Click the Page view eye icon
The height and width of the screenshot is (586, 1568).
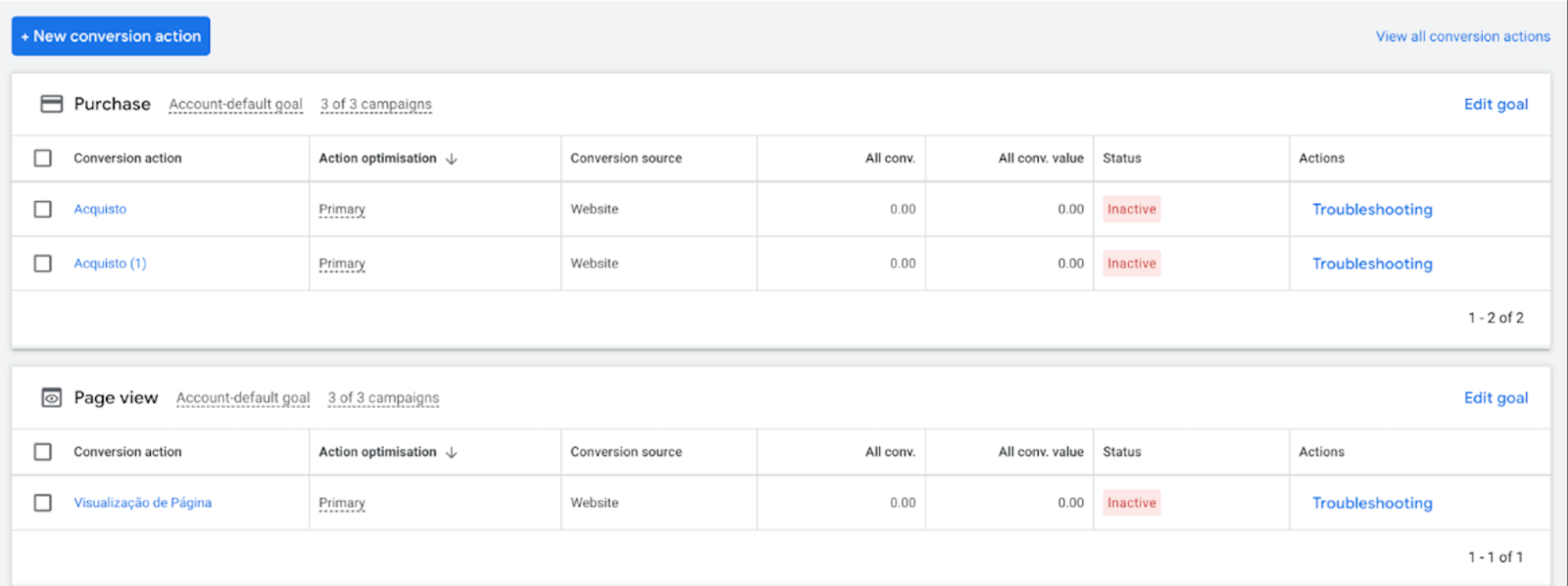51,398
